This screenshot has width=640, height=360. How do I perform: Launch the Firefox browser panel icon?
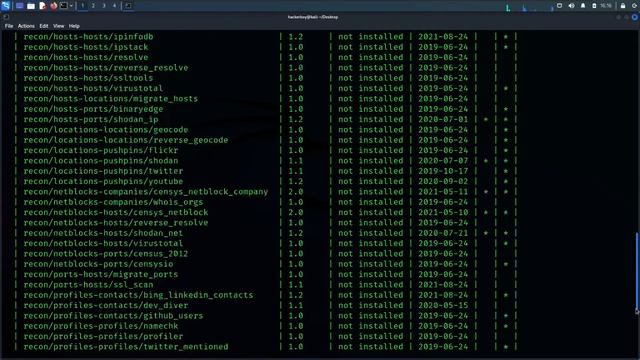click(x=53, y=6)
